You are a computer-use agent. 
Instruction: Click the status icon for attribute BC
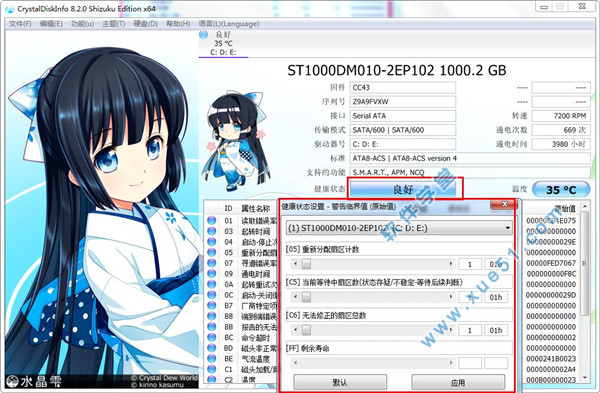212,337
